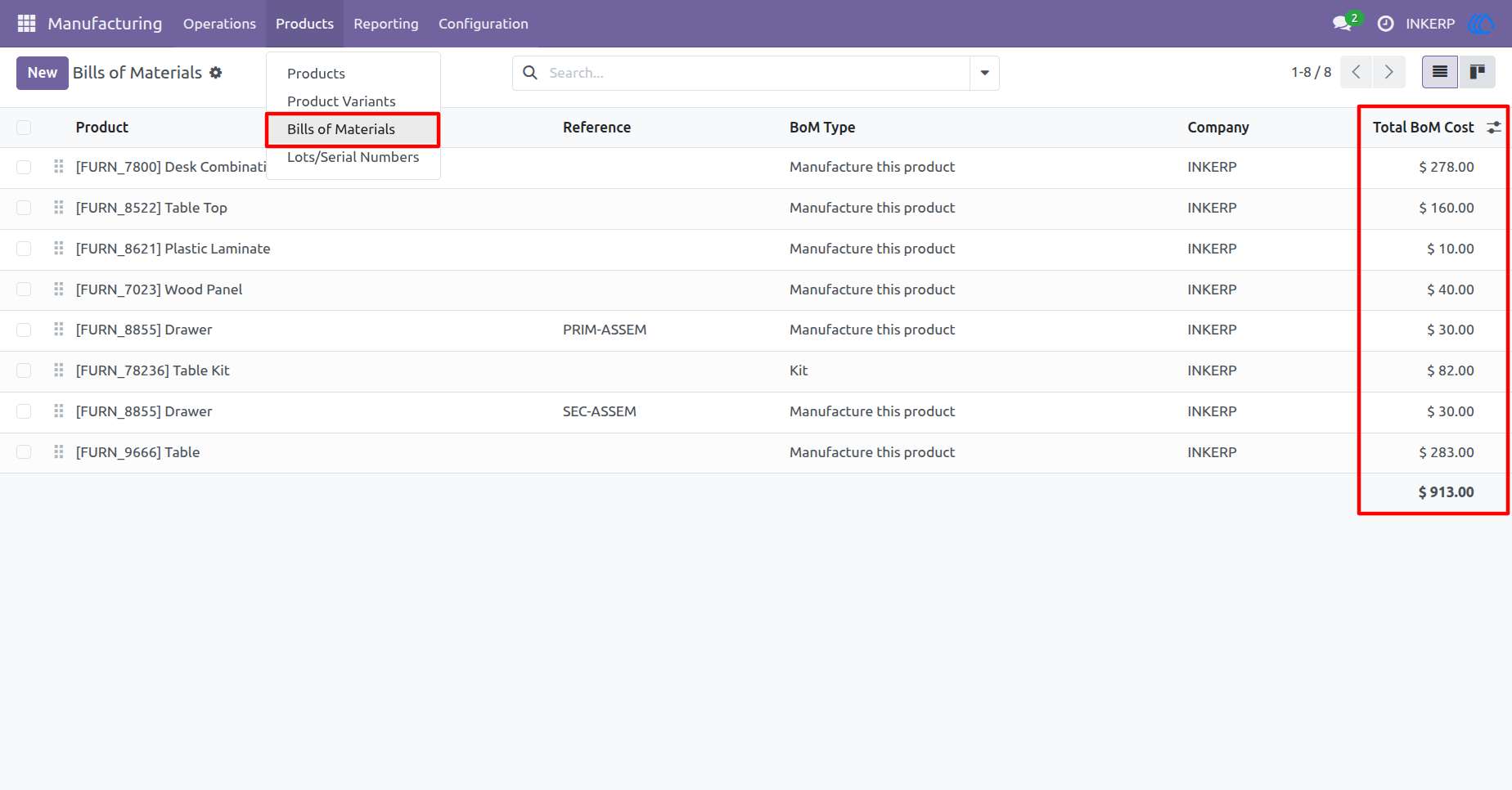Open the PRIM-ASSEM Drawer record
Image resolution: width=1512 pixels, height=790 pixels.
pos(605,330)
